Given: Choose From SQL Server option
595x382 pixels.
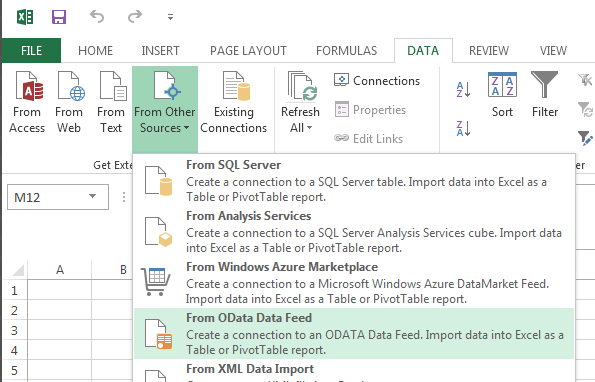Looking at the screenshot, I should (354, 180).
